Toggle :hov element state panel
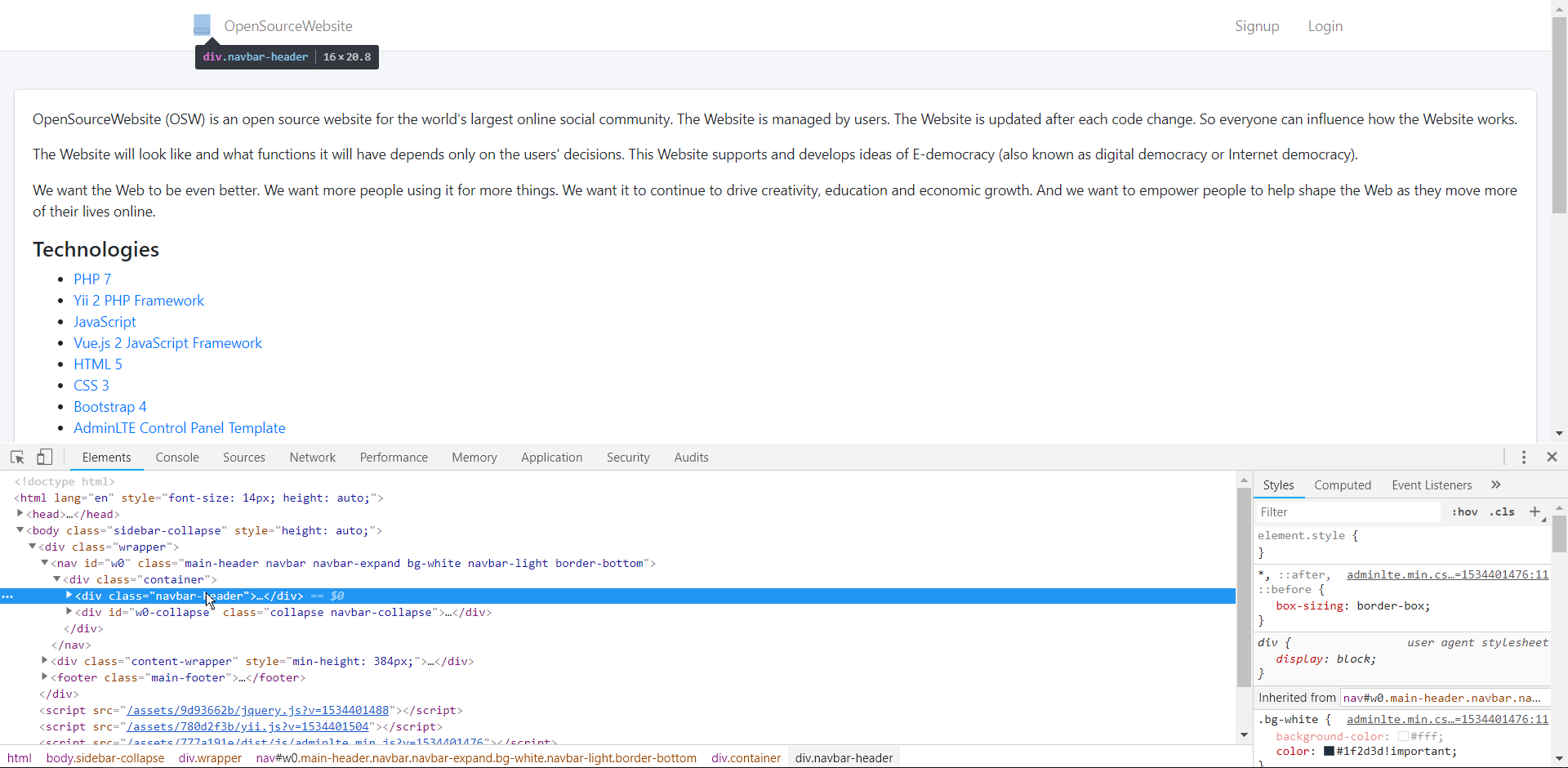Viewport: 1568px width, 768px height. tap(1464, 512)
